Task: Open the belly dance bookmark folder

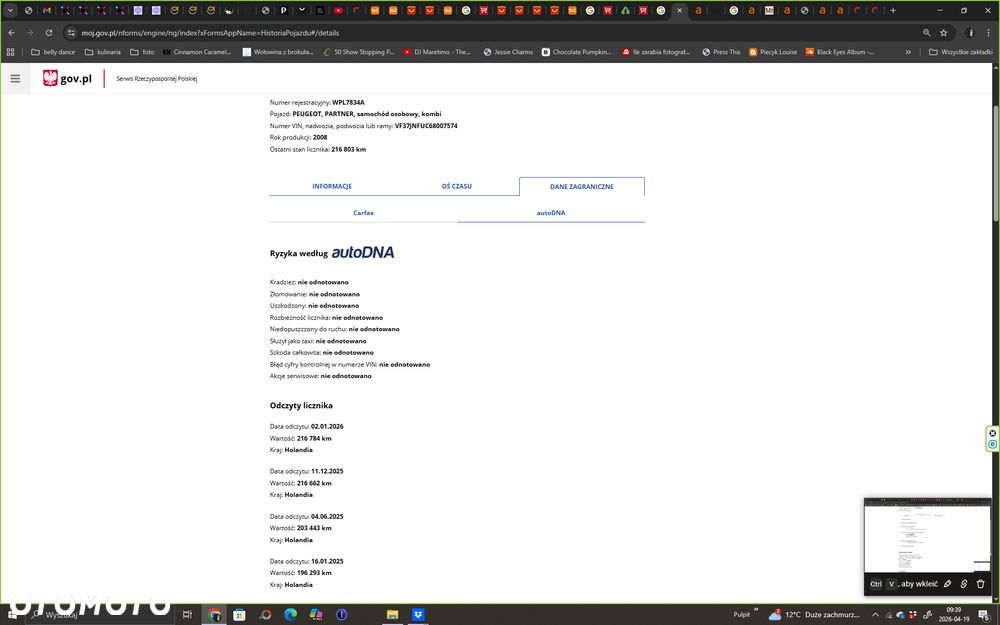Action: [x=53, y=52]
